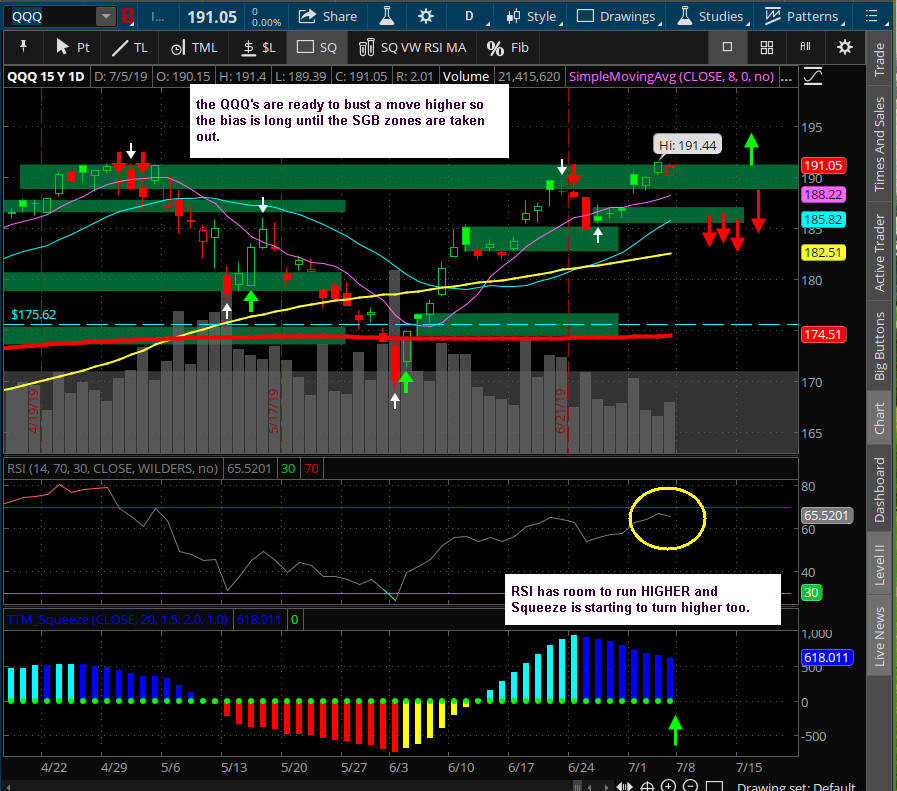Choose the TL trendline tool
The image size is (897, 791).
click(128, 47)
